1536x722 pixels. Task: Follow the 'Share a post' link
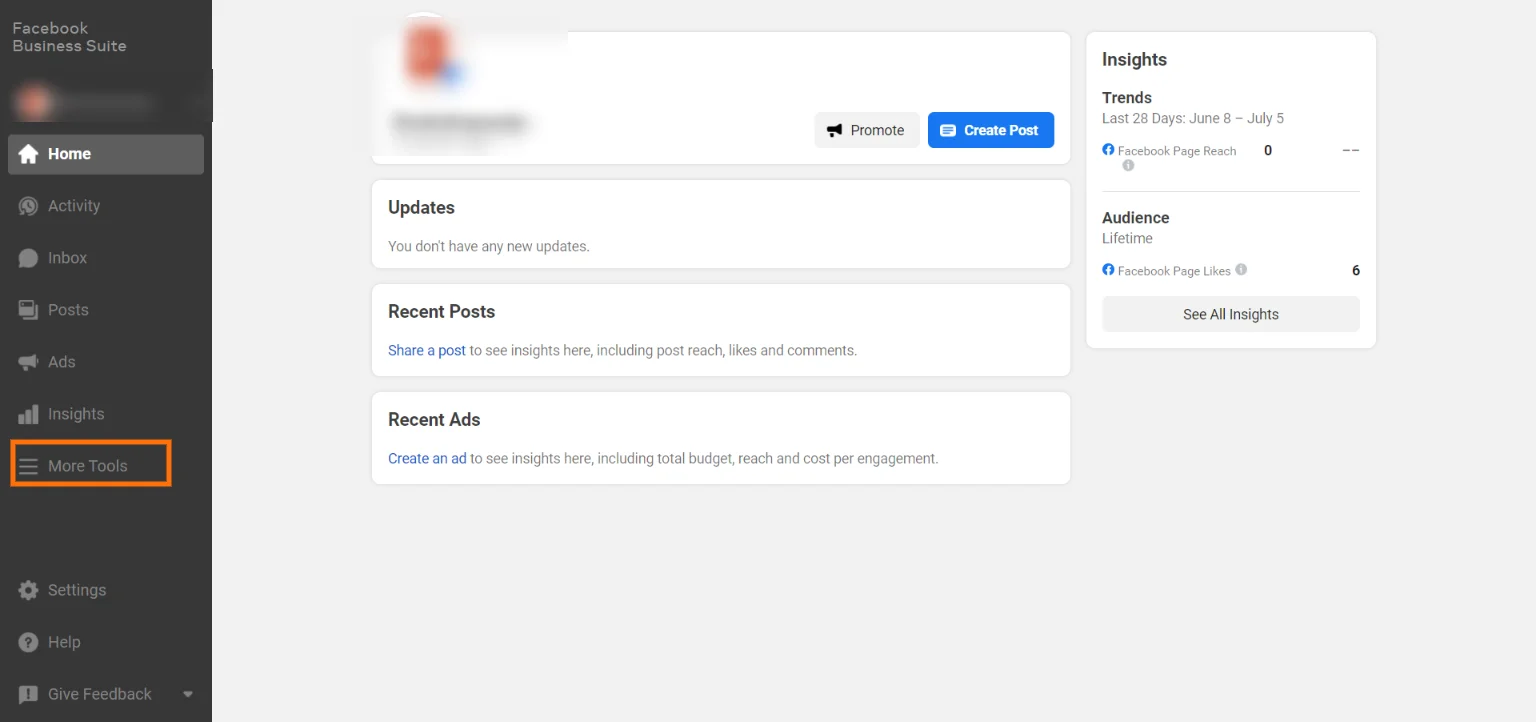coord(427,351)
